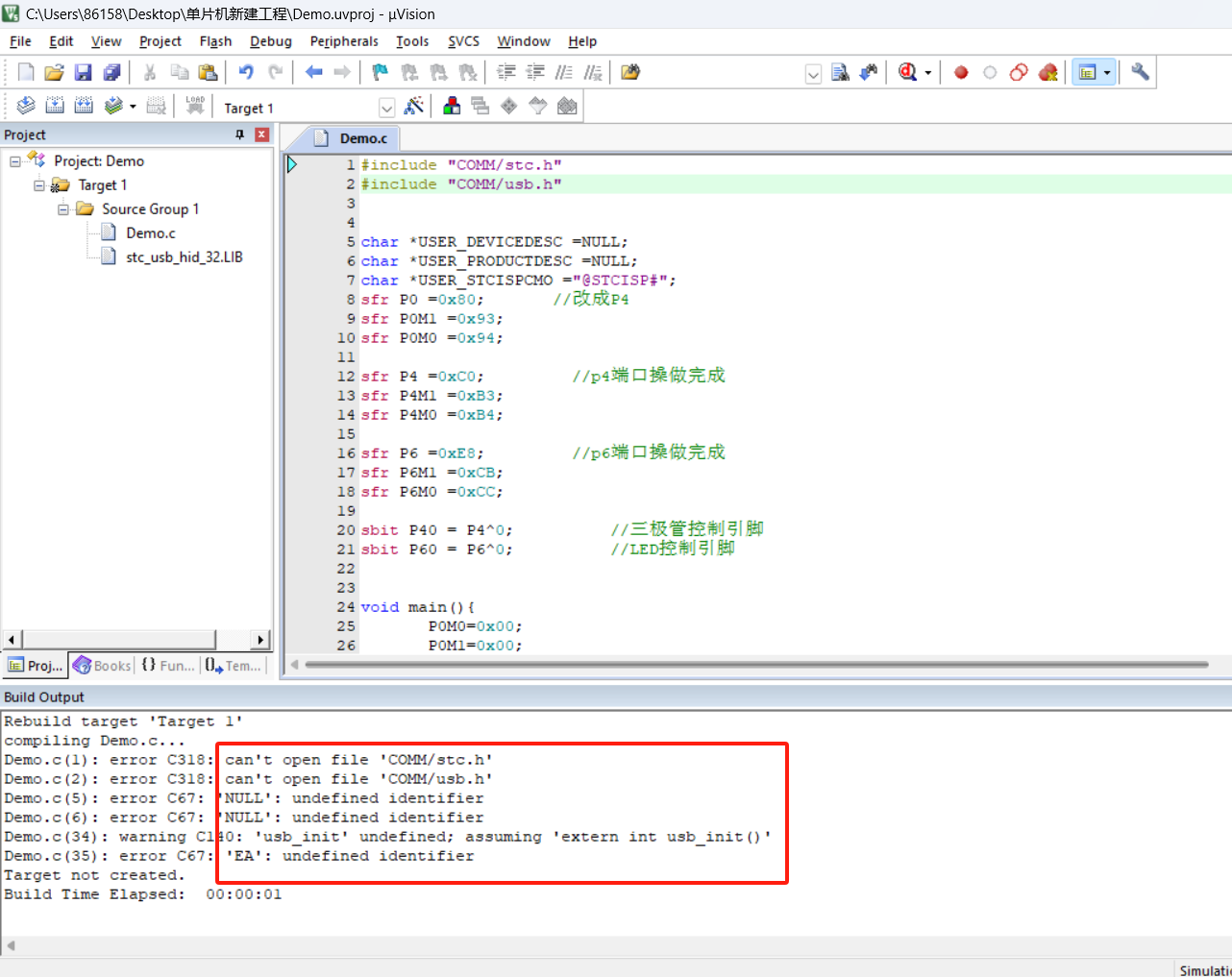Viewport: 1232px width, 977px height.
Task: Click the Download LOAD icon
Action: 195,106
